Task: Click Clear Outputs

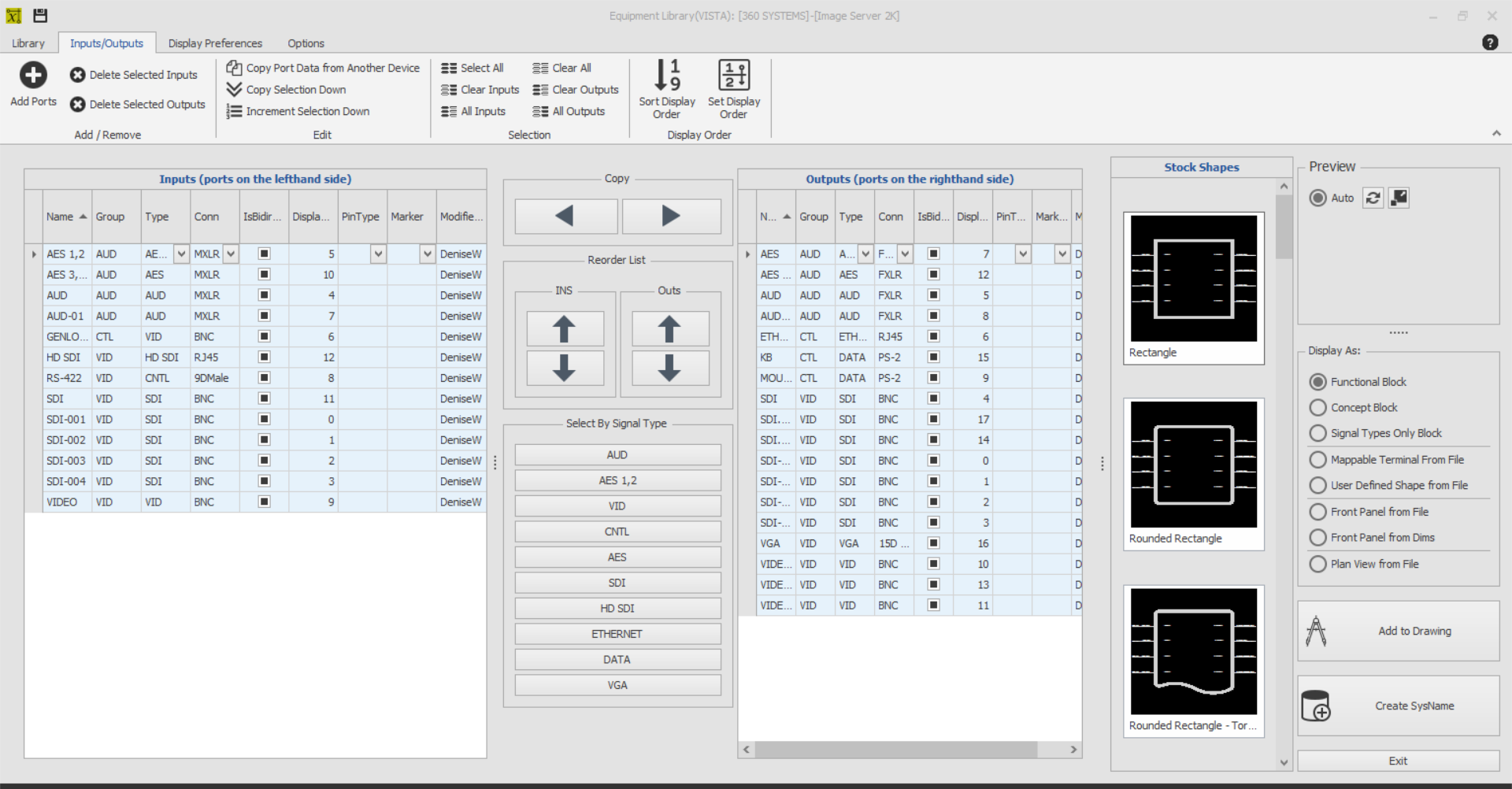Action: [576, 90]
